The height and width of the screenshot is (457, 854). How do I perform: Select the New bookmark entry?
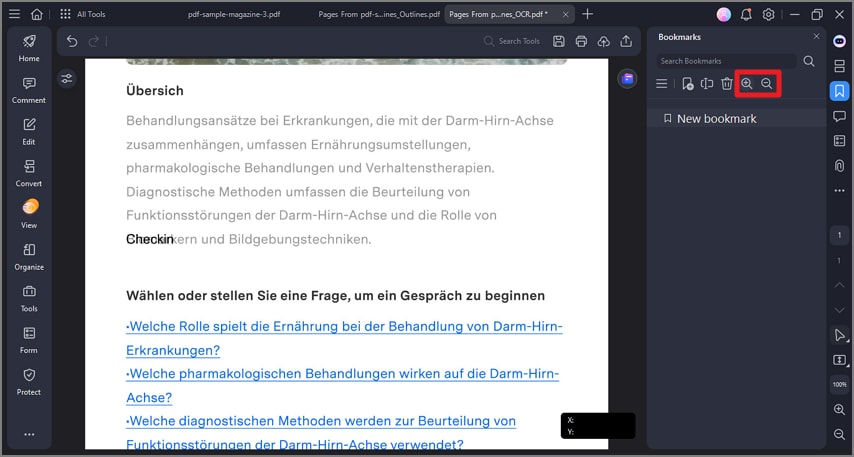tap(736, 118)
